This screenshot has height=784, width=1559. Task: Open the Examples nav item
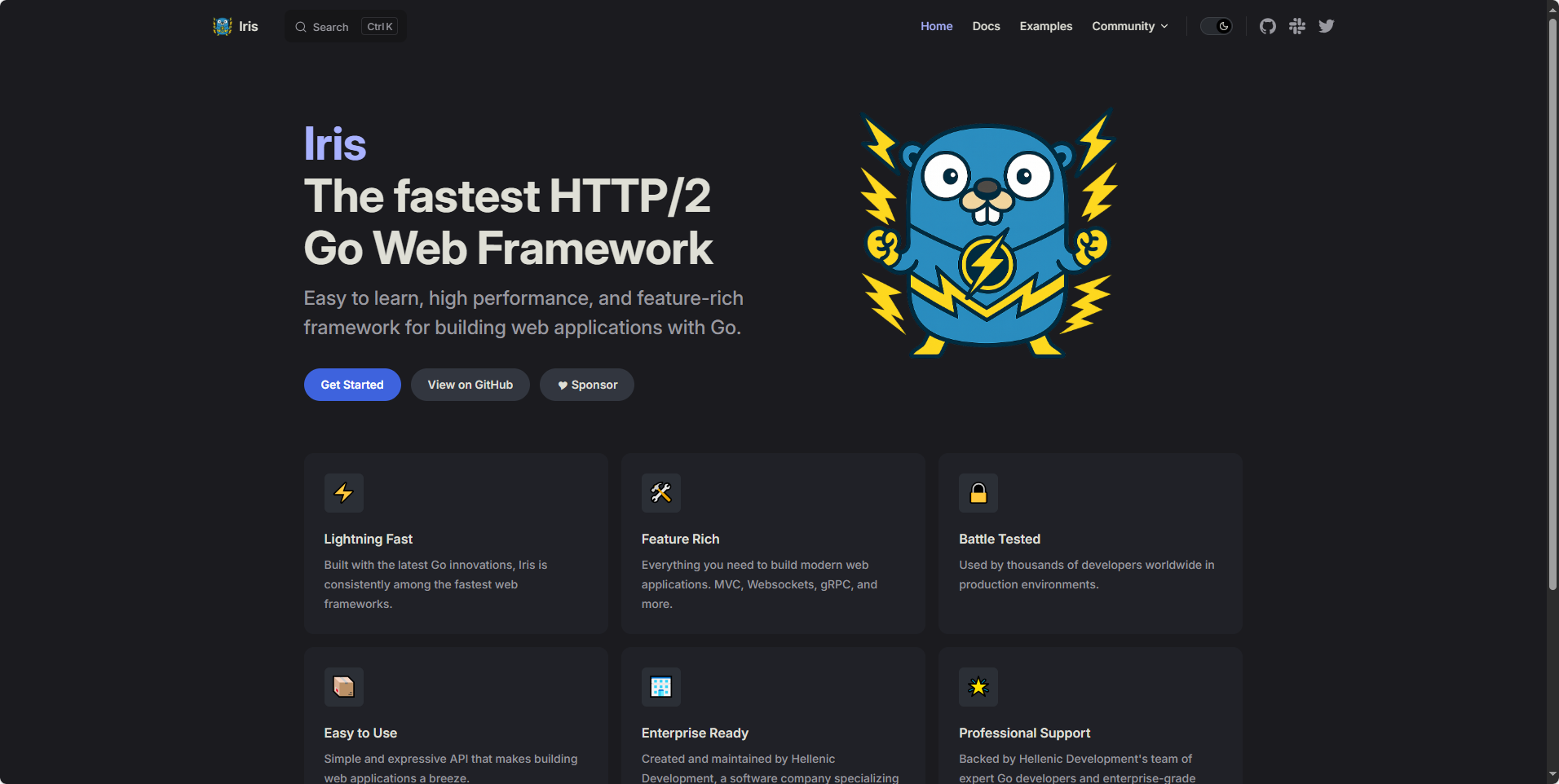coord(1045,26)
